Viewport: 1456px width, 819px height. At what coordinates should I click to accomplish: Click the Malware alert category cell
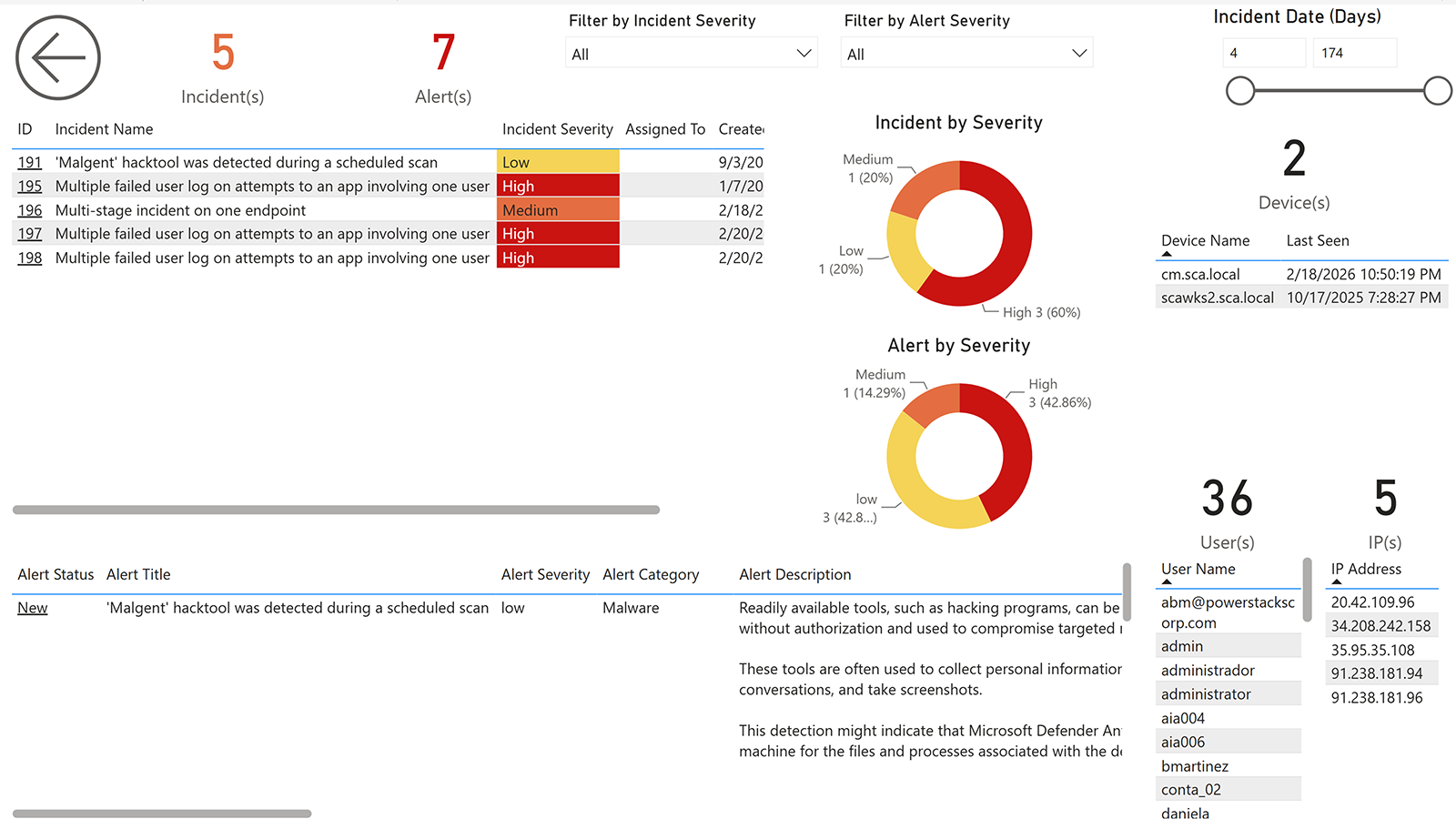pyautogui.click(x=631, y=608)
